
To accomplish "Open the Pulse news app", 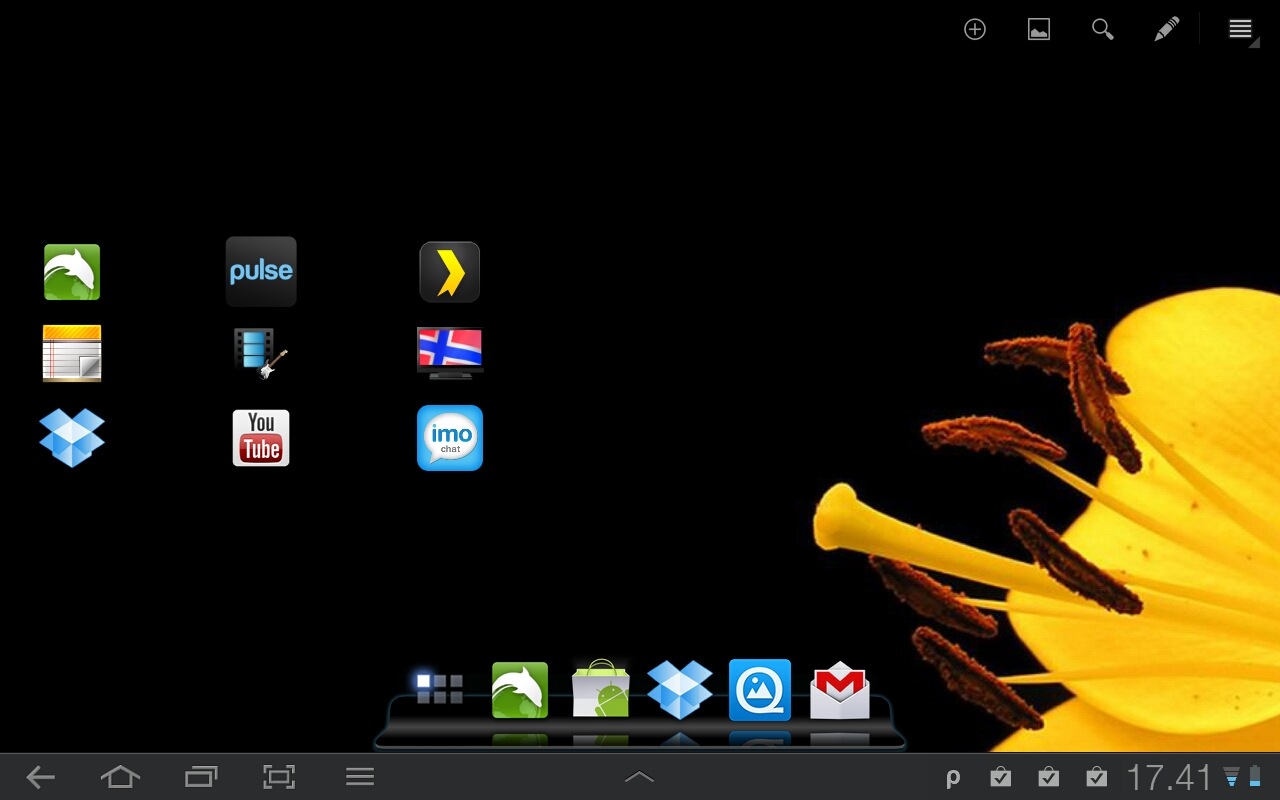I will tap(261, 271).
